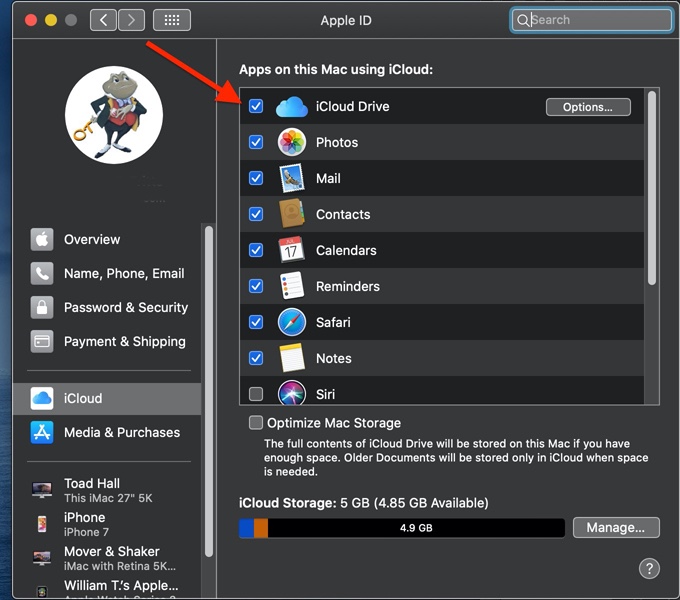Open Payment & Shipping section
680x600 pixels.
click(x=107, y=342)
